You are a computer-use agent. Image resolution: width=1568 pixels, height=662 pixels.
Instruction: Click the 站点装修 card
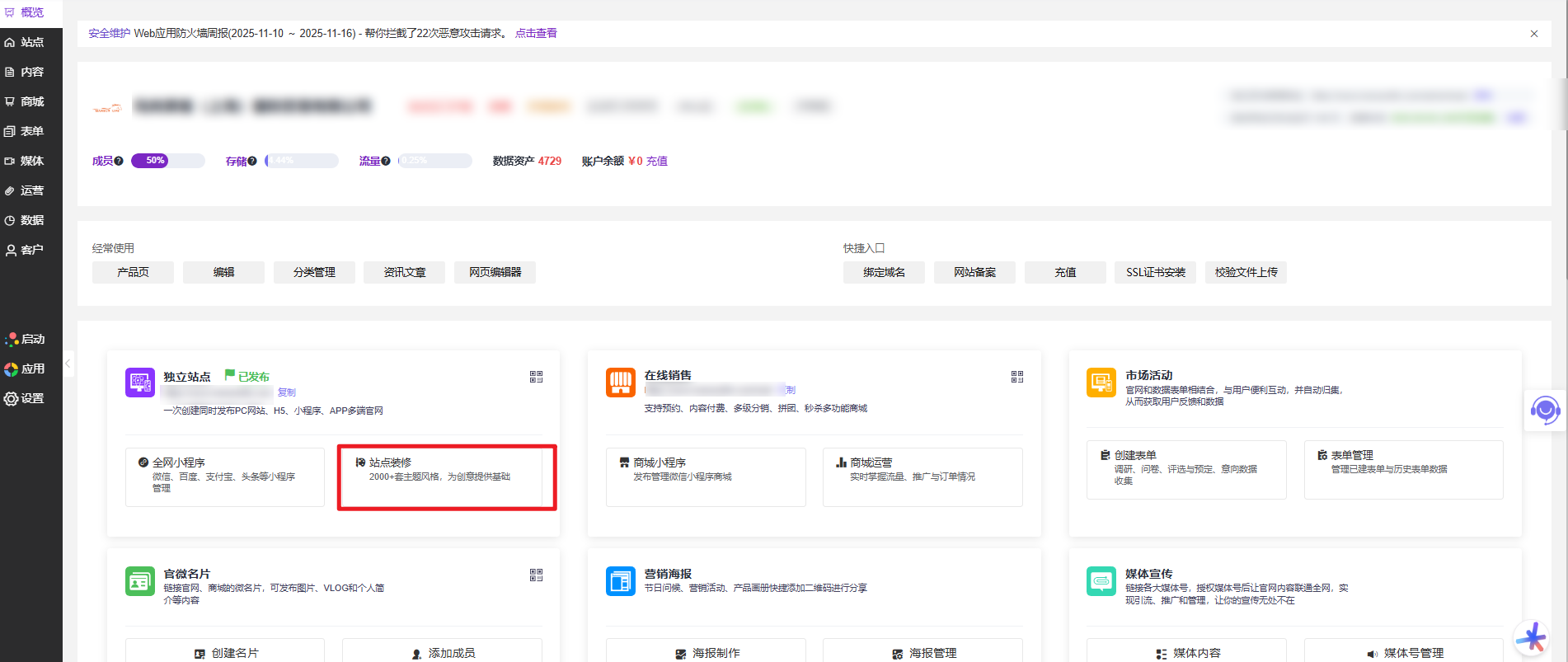point(446,477)
